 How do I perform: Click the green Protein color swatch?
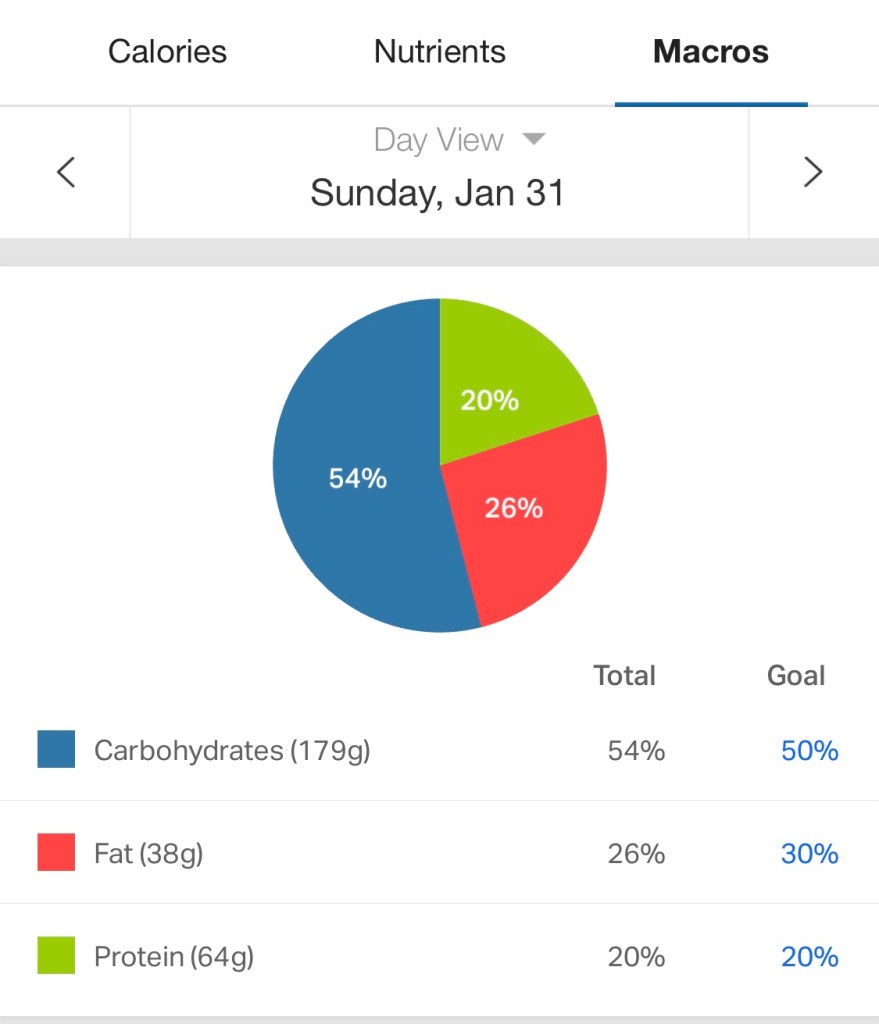(56, 955)
